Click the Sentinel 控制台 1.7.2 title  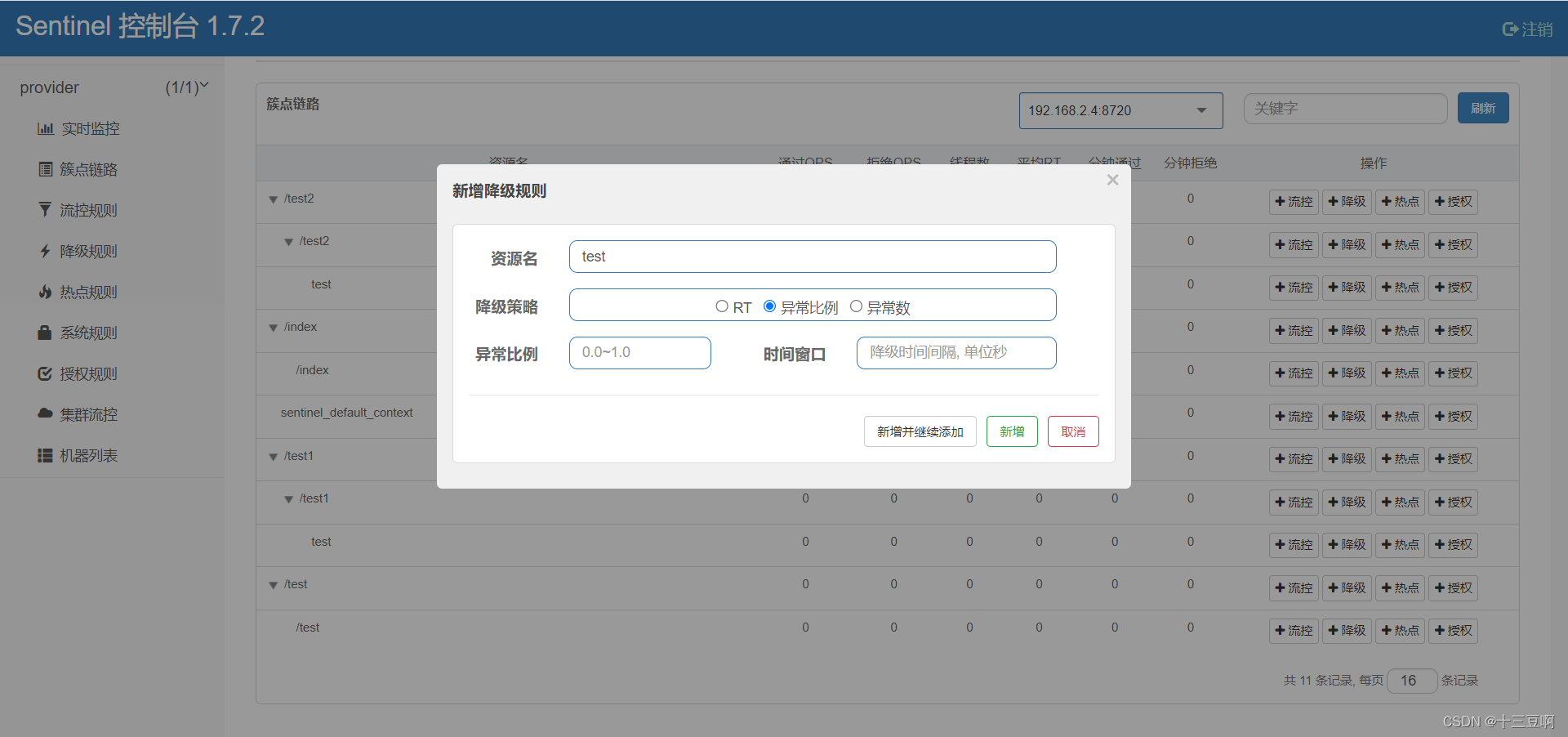140,26
